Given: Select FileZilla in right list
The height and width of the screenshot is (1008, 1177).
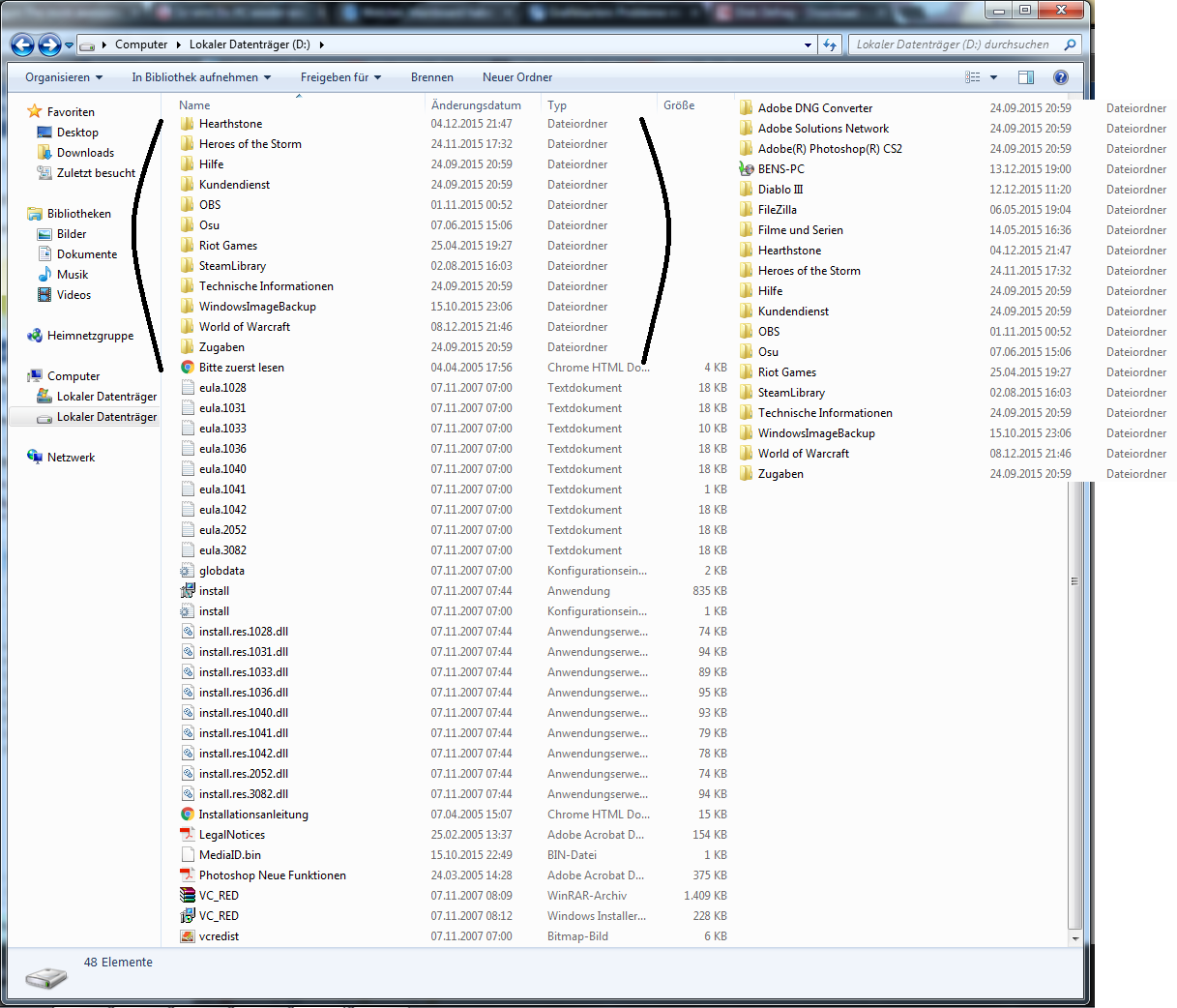Looking at the screenshot, I should (778, 210).
